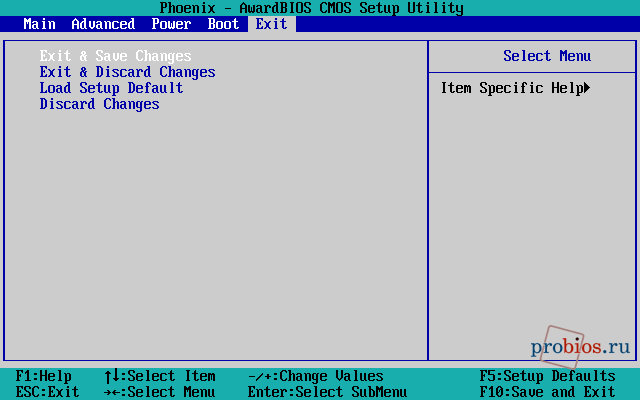640x400 pixels.
Task: Click the Select Menu heading
Action: (x=547, y=56)
